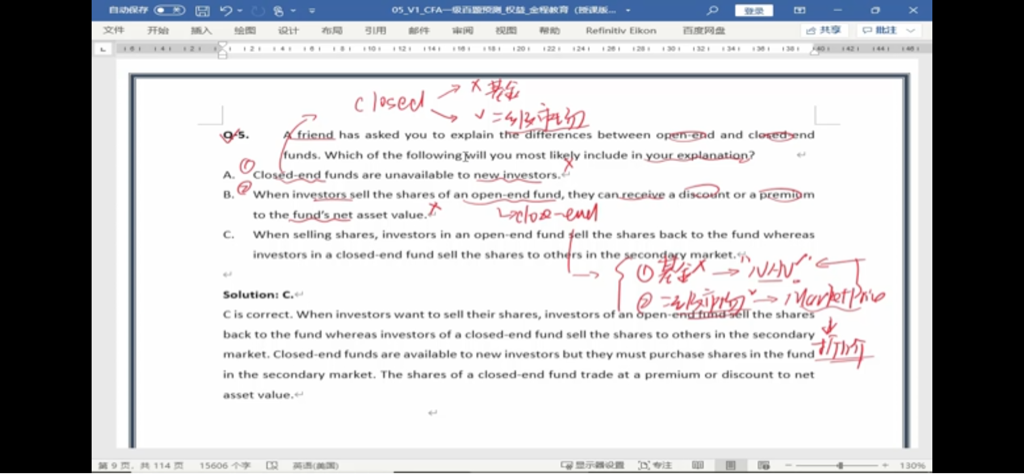
Task: Click the 批注 comments button
Action: (880, 30)
